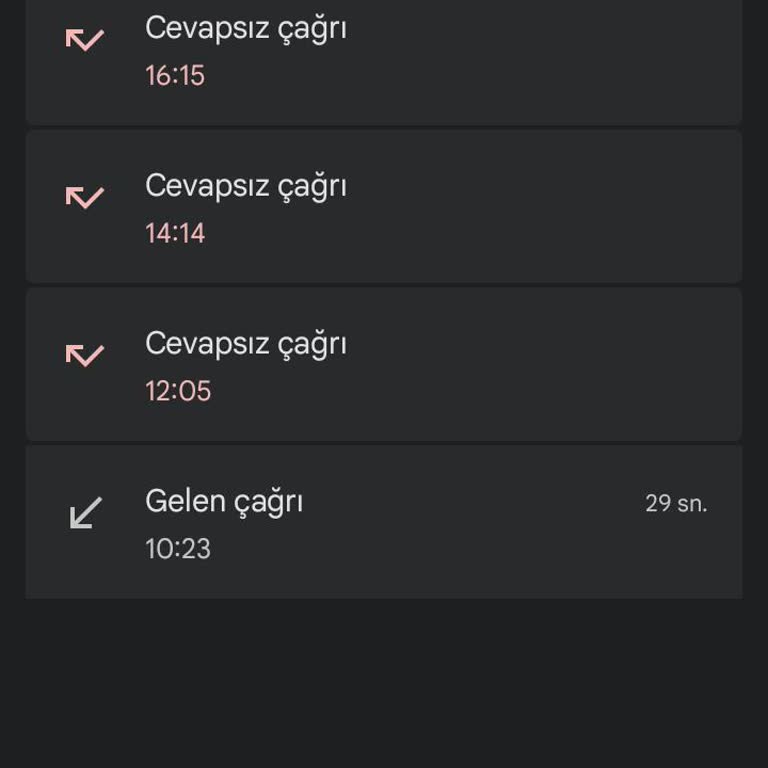768x768 pixels.
Task: Click the "Gelen çağrı" entry title
Action: click(224, 501)
